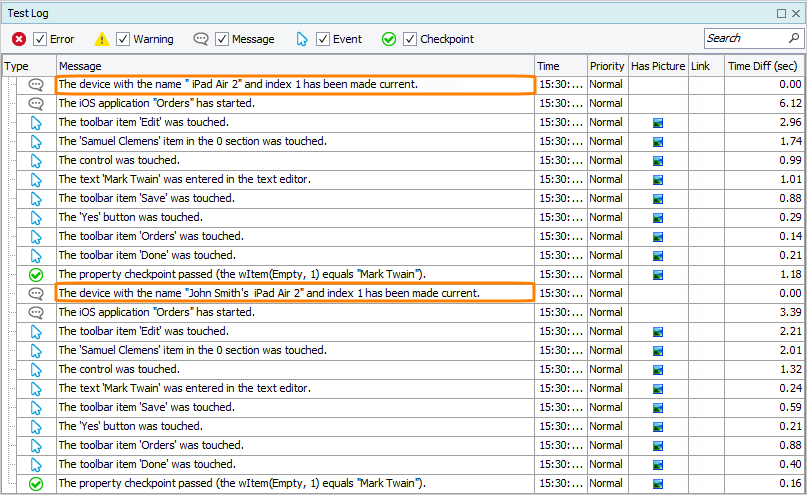Click the Event cursor filter icon
This screenshot has width=807, height=495.
(302, 39)
